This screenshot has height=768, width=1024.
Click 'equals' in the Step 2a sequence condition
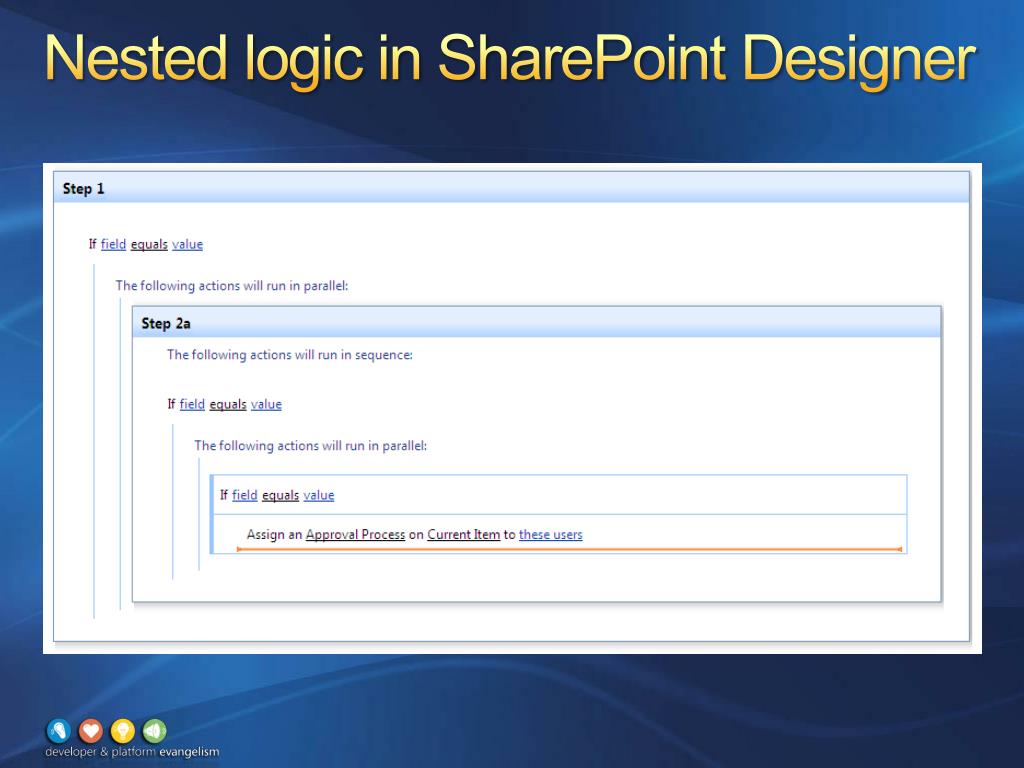click(x=228, y=404)
